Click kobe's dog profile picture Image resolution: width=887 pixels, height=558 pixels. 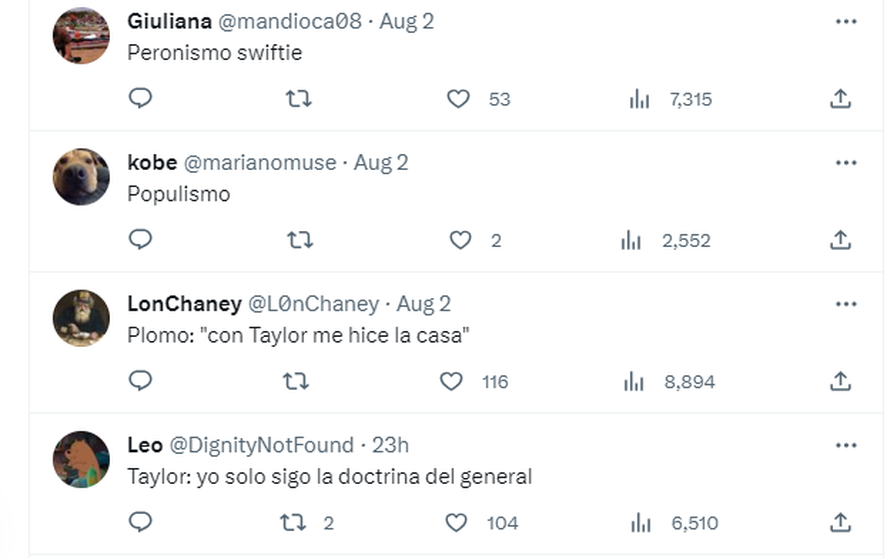pyautogui.click(x=81, y=177)
